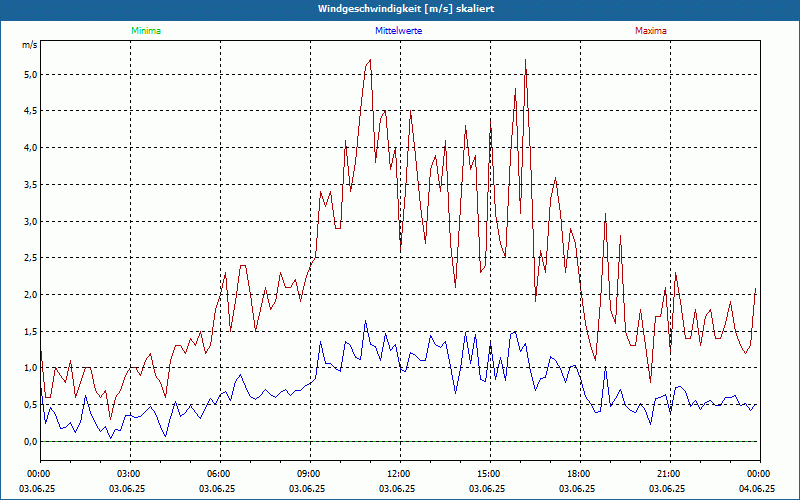Click the '09:00' time label on the x-axis
The width and height of the screenshot is (800, 500).
[x=310, y=474]
